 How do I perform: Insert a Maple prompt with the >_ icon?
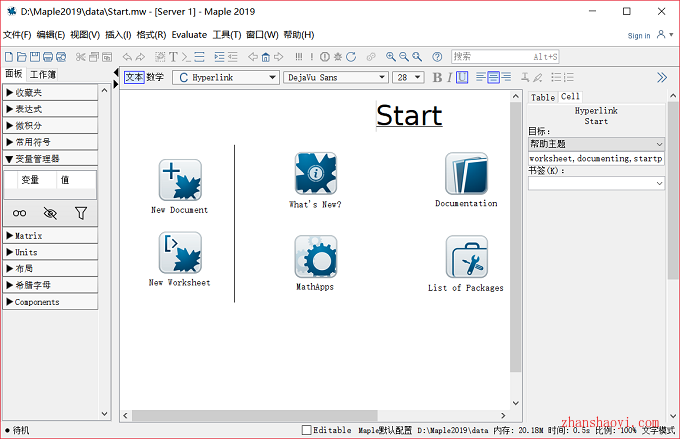(186, 57)
